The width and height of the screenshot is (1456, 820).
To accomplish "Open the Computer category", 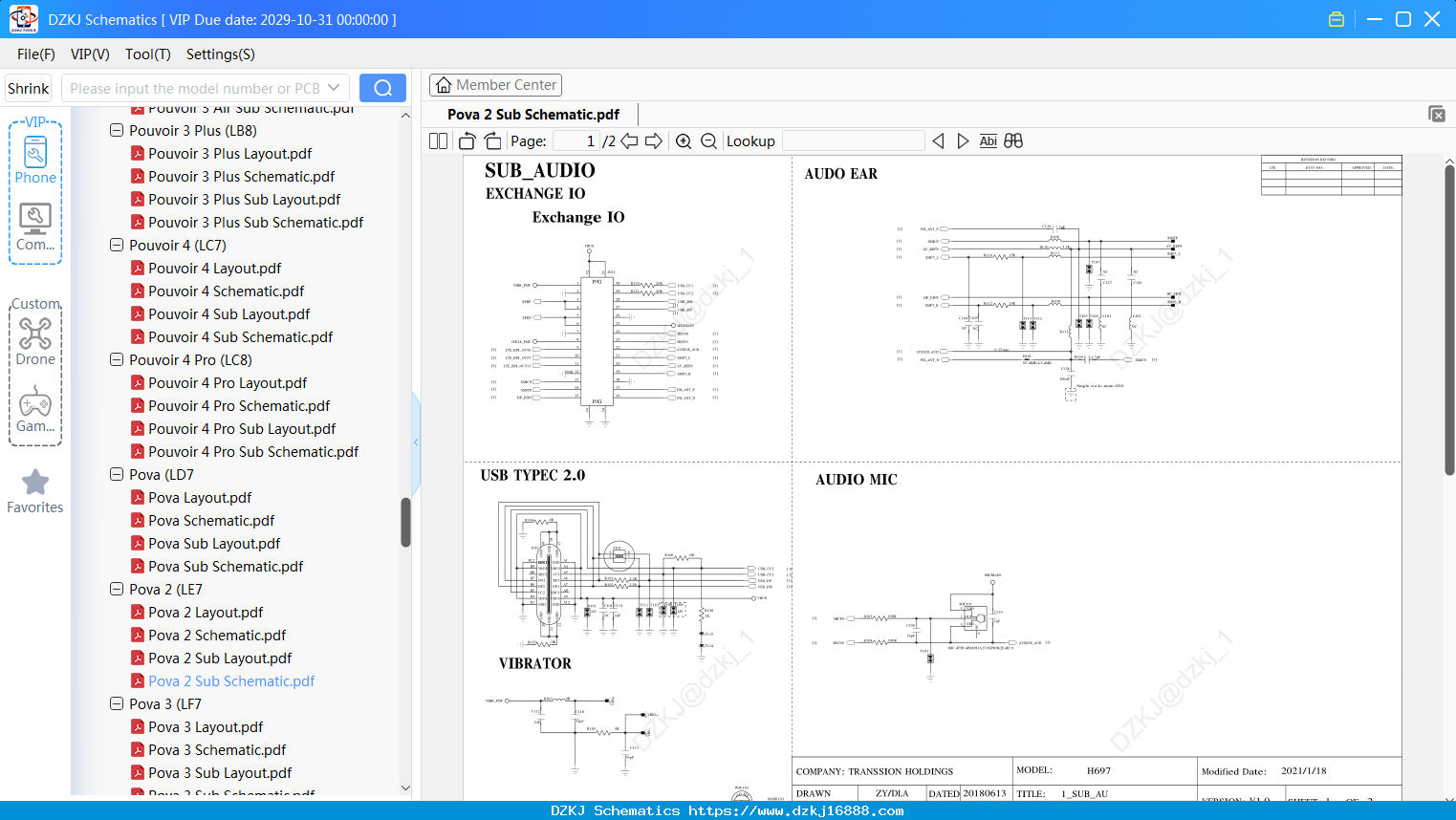I will point(35,227).
